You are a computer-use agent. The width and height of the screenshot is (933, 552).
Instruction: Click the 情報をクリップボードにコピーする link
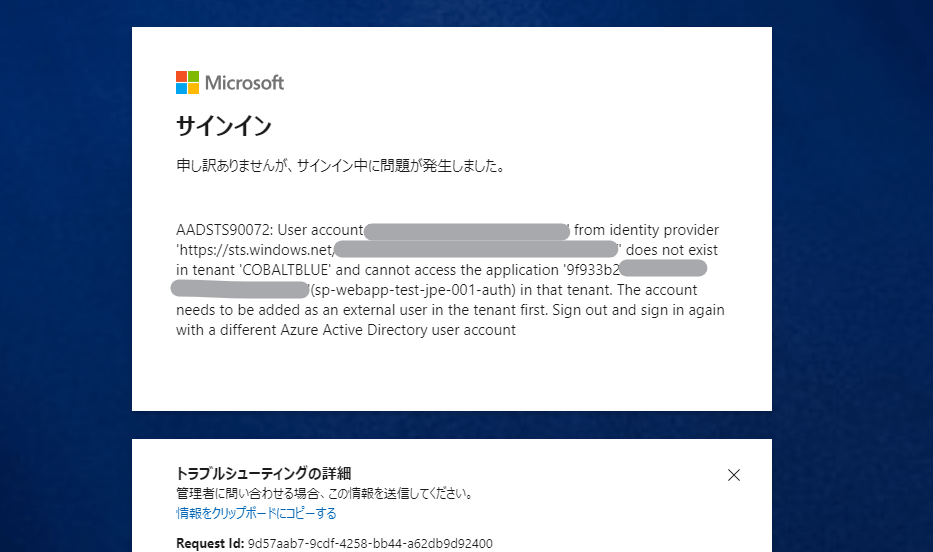point(256,513)
